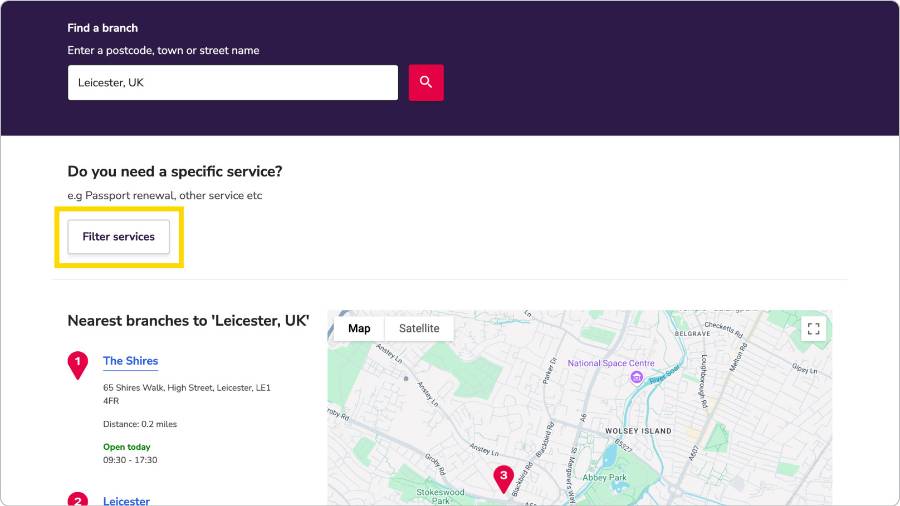Click the Wolsey Island label on map

(639, 431)
